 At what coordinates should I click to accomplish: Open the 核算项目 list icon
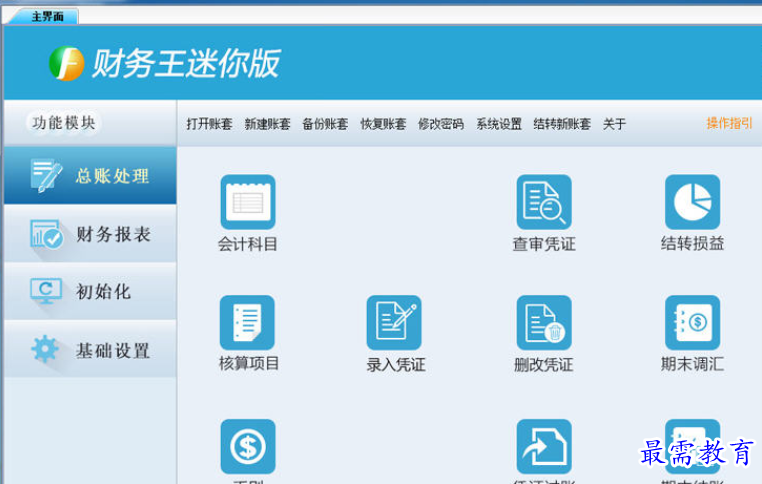click(x=247, y=323)
